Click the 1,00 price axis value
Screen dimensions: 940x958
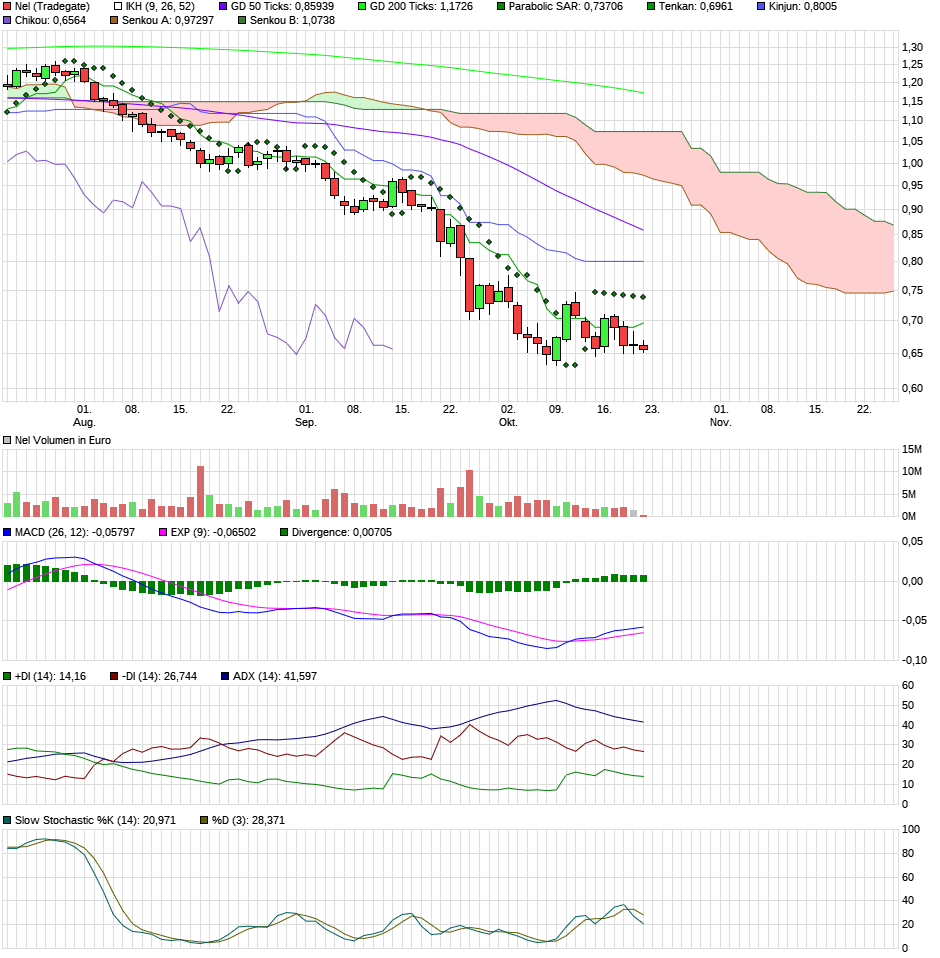pos(913,164)
